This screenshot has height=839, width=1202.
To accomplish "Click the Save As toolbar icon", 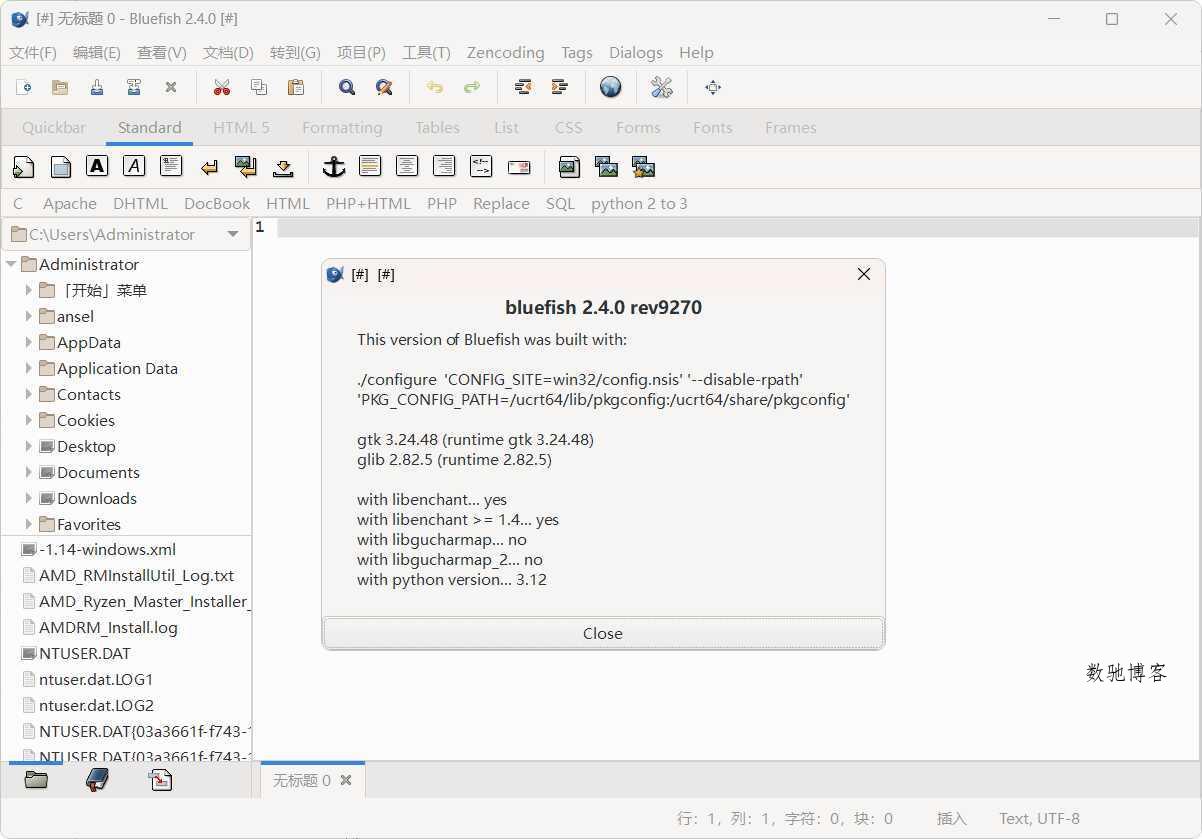I will (x=134, y=87).
